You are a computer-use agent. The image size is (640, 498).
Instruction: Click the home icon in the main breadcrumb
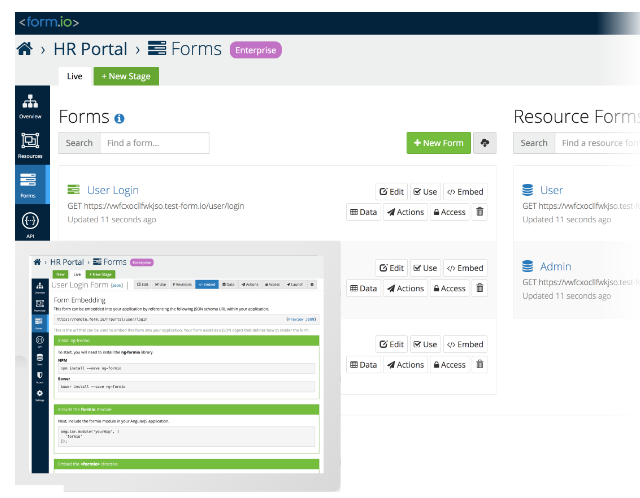point(24,49)
